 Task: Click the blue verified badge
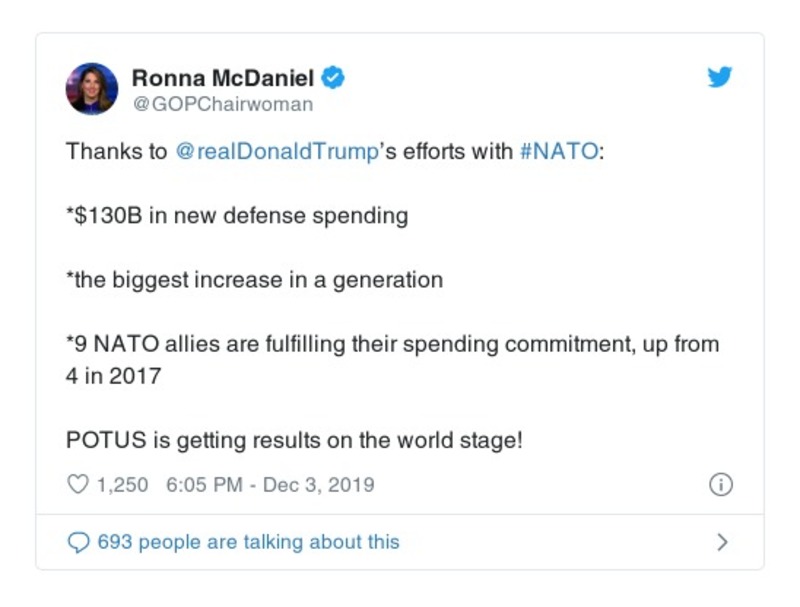(x=335, y=78)
